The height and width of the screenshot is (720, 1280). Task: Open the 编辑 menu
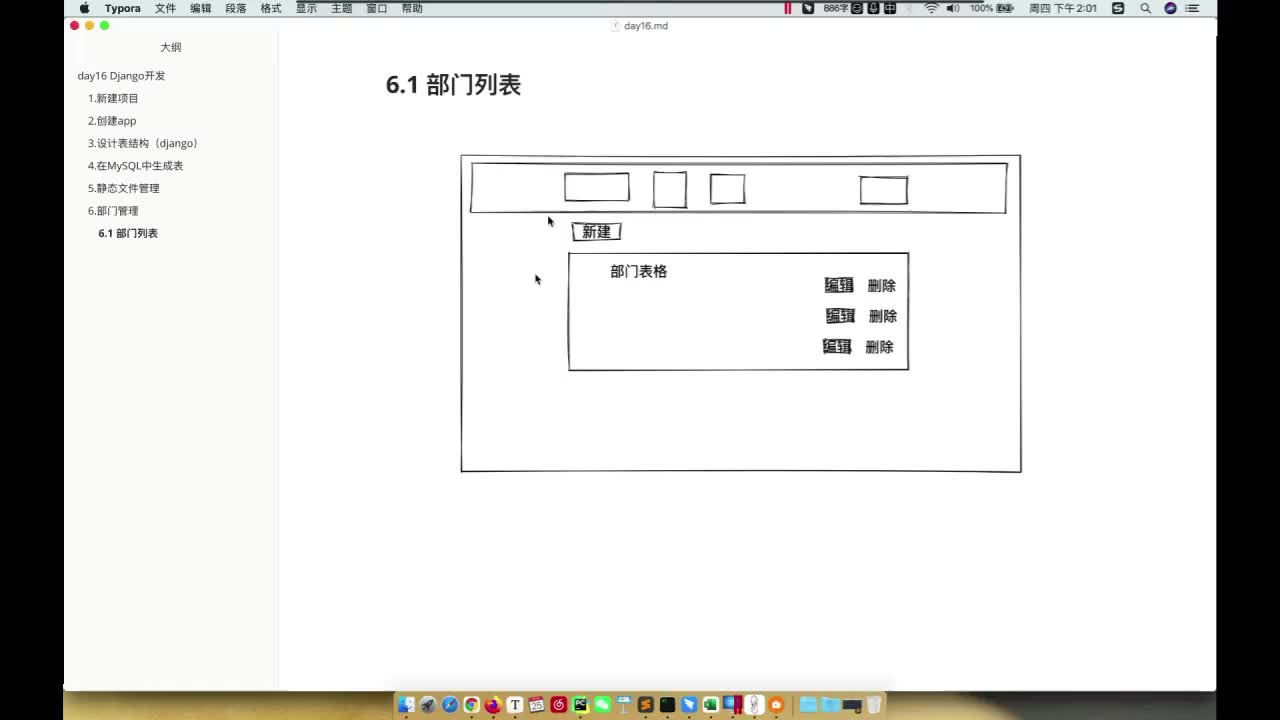[x=201, y=8]
